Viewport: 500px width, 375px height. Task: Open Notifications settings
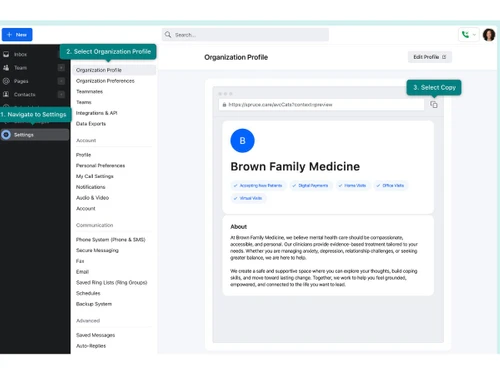point(90,187)
